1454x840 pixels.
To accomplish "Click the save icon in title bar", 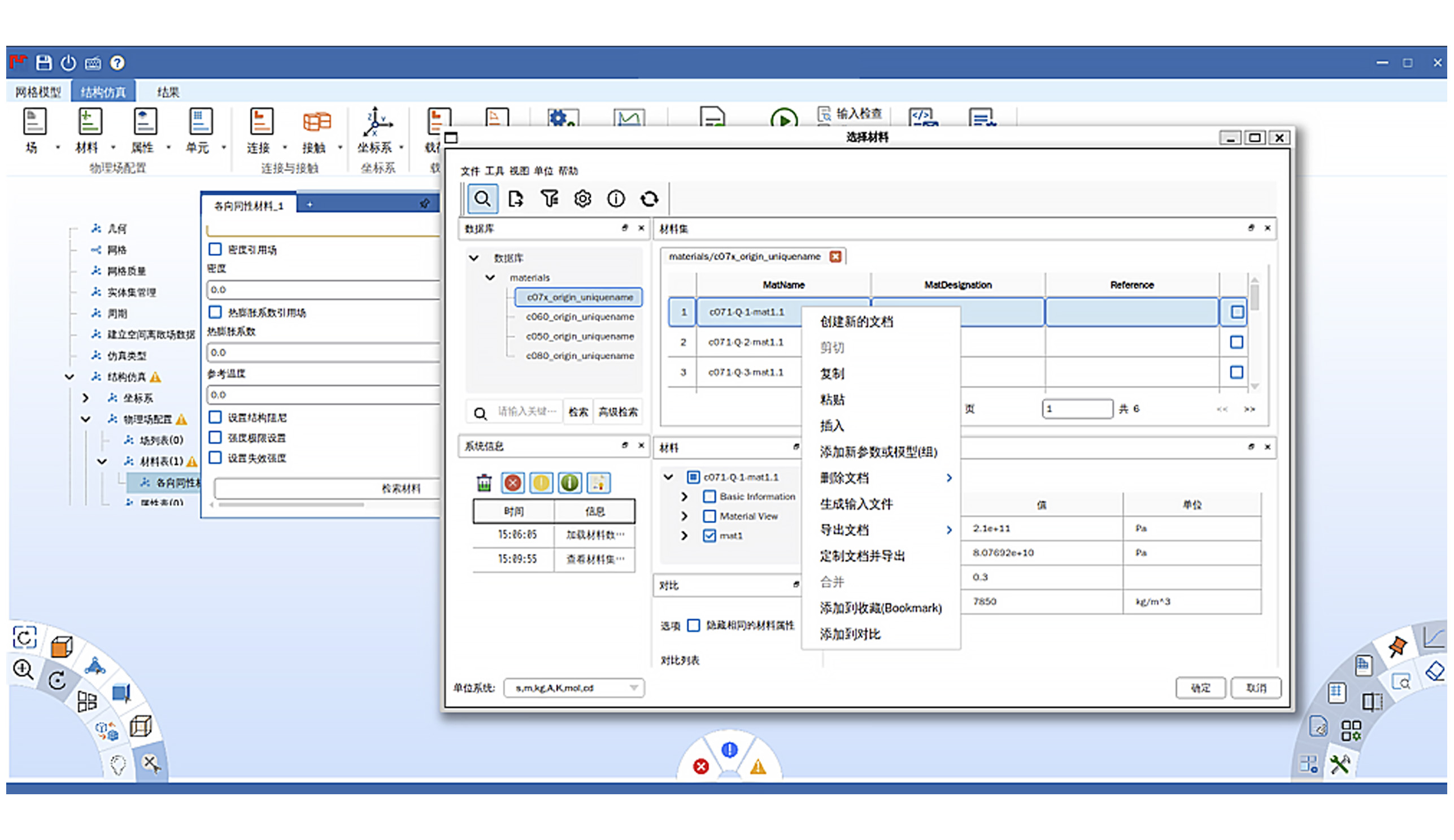I will tap(44, 63).
